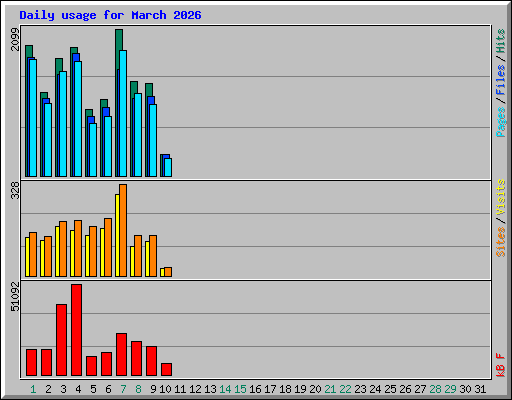Select the red KB bar for day 8
This screenshot has width=512, height=400.
(136, 358)
